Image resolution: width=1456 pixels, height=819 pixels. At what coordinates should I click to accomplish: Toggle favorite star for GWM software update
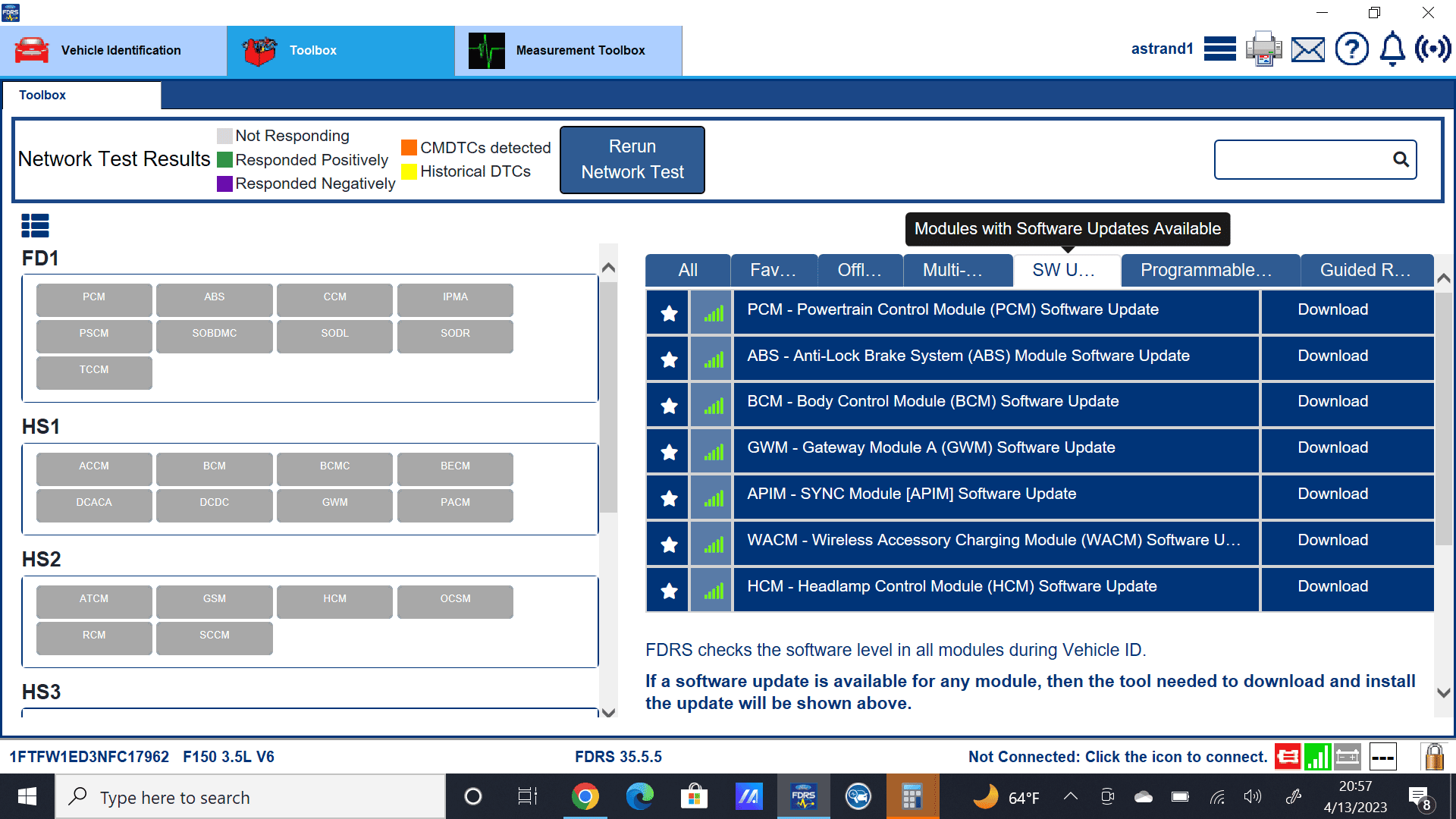tap(668, 451)
